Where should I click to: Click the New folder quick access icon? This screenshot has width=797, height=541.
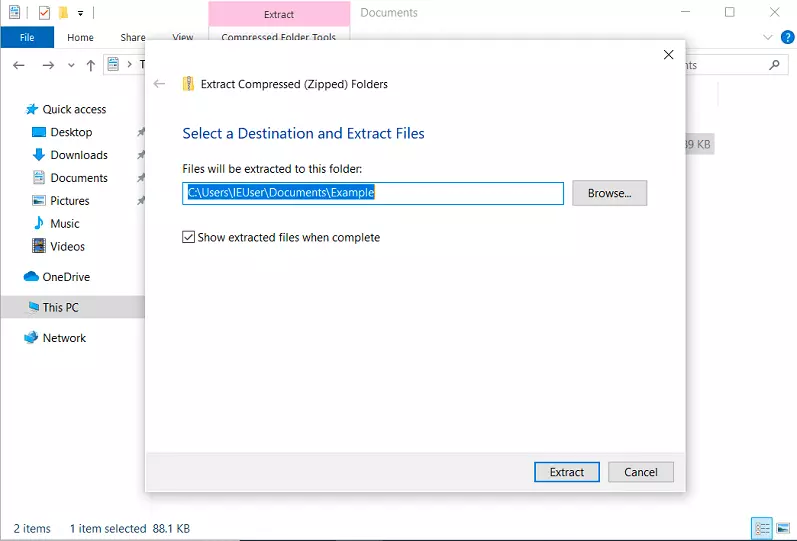(64, 12)
